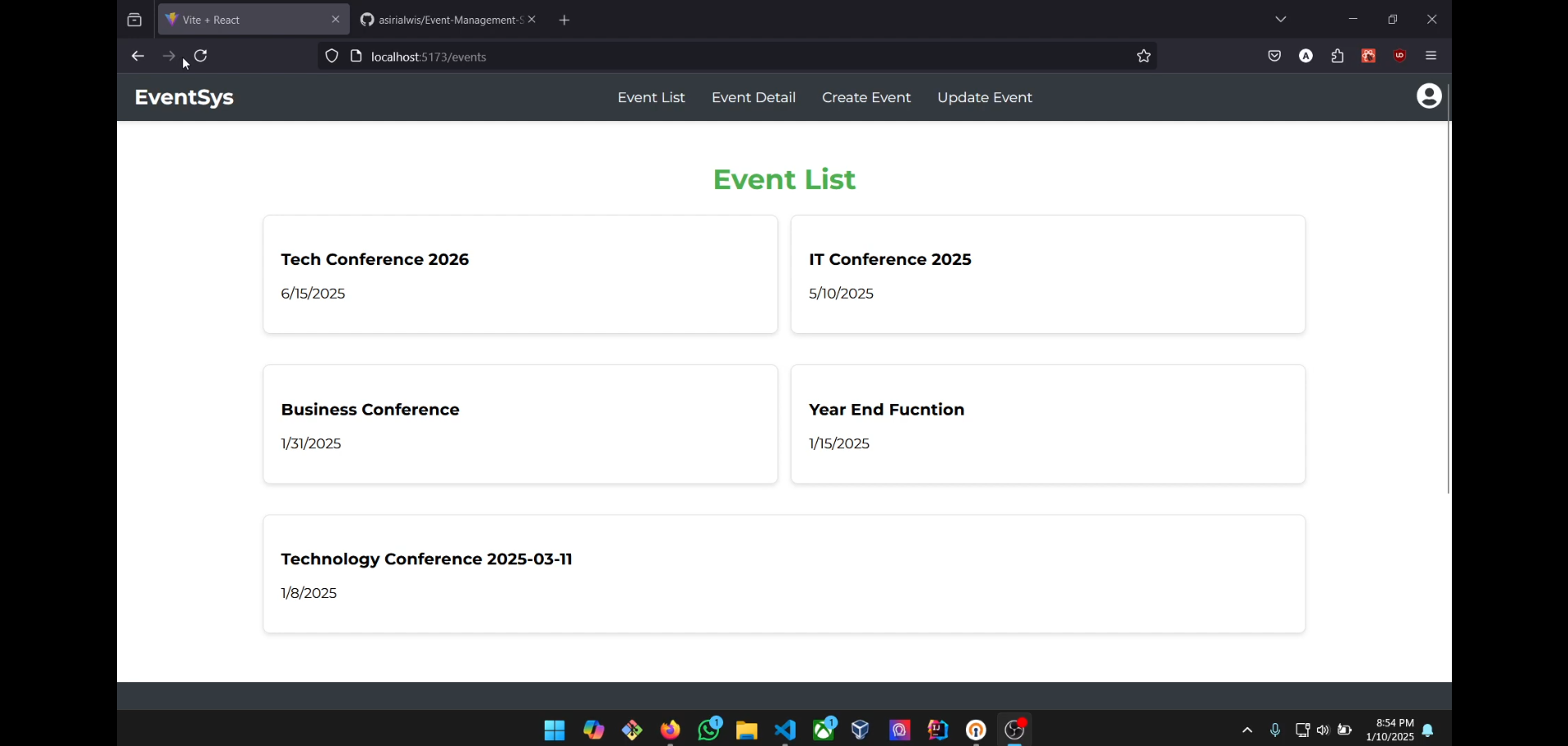Open the notification bell in the taskbar

pyautogui.click(x=1428, y=730)
